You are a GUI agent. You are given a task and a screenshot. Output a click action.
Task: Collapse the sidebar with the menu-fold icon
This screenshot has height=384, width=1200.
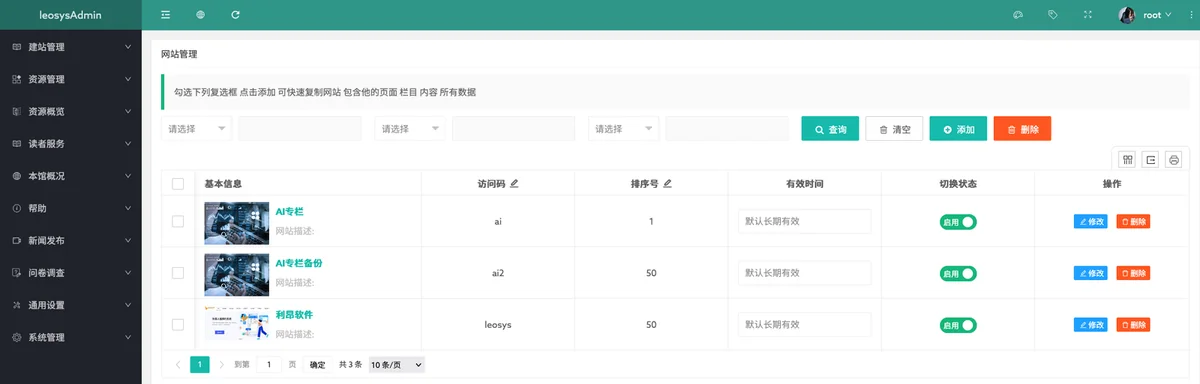click(x=165, y=15)
